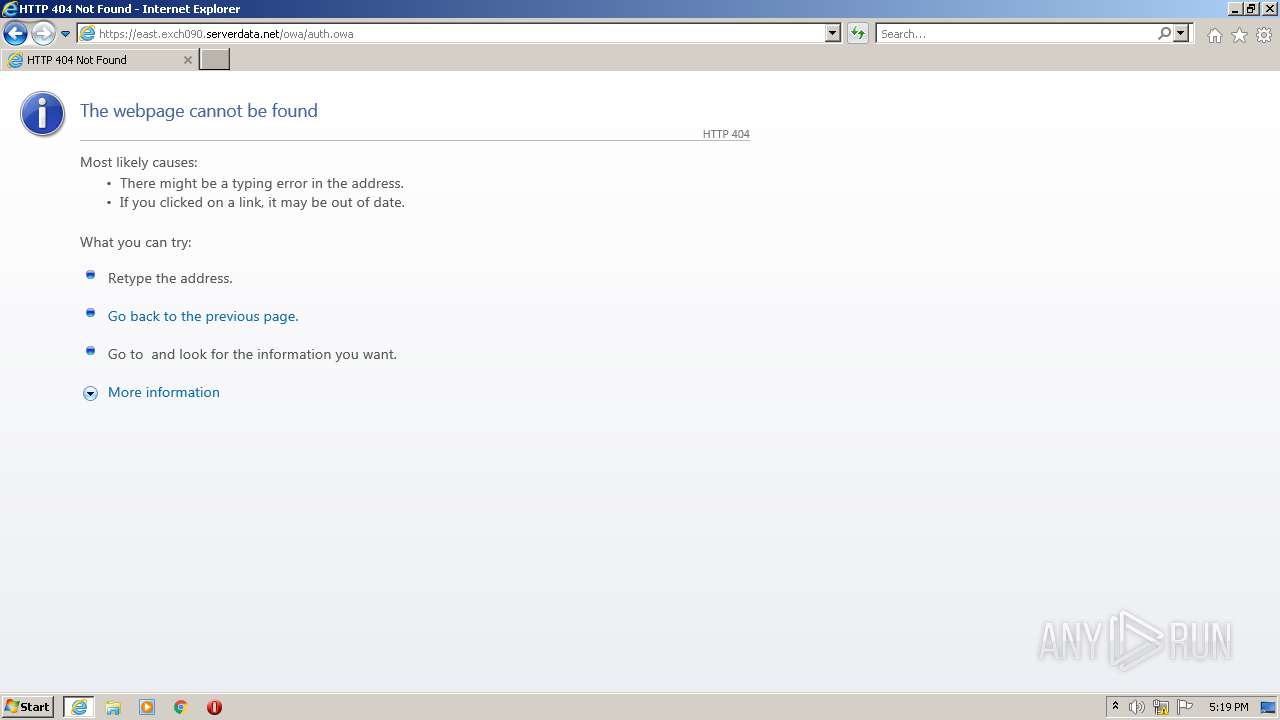
Task: Show hidden system tray icons
Action: coord(1115,707)
